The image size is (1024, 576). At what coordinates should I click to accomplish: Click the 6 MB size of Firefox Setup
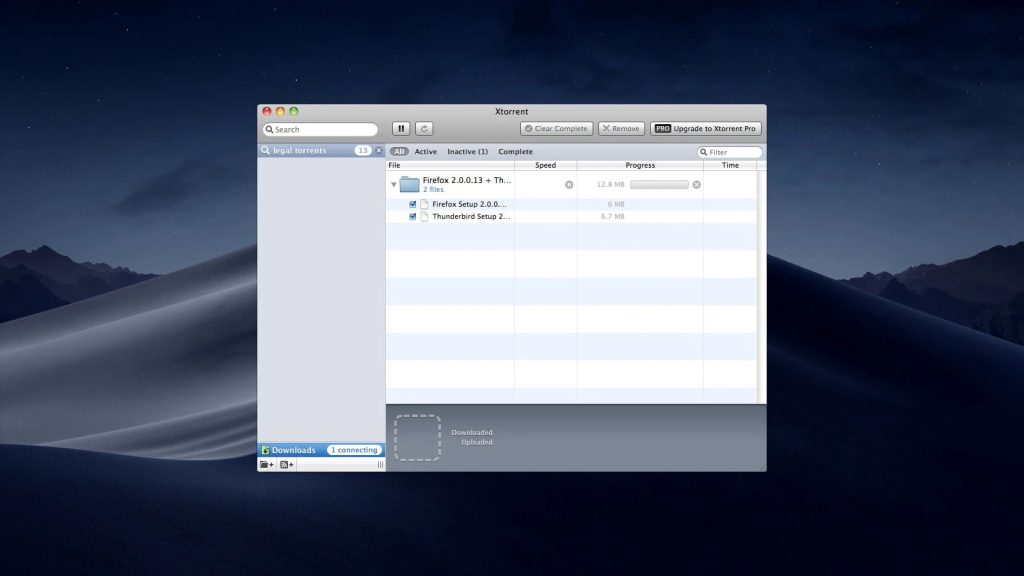(x=616, y=204)
